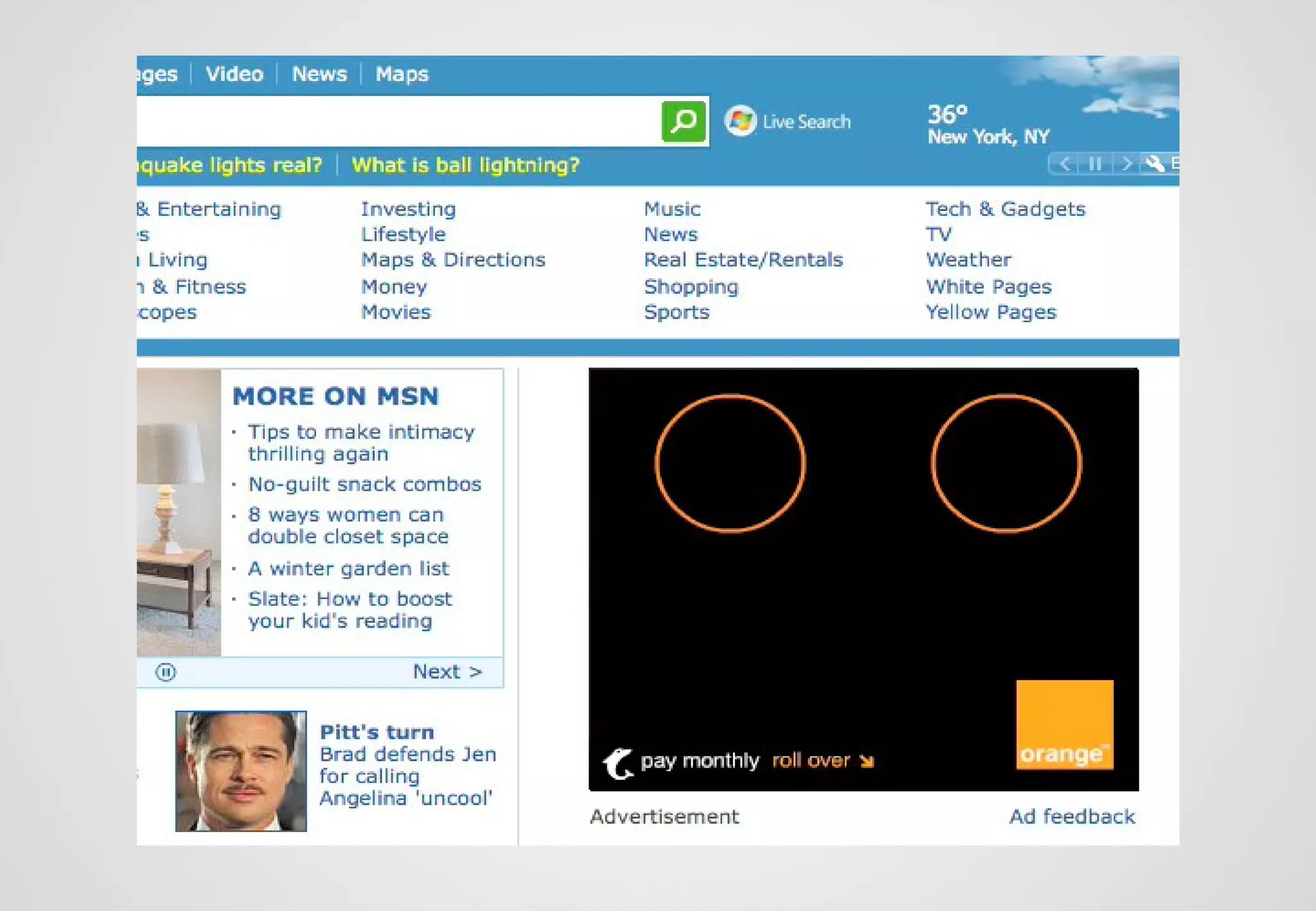Viewport: 1316px width, 911px height.
Task: Switch to the Maps search tab
Action: click(402, 75)
